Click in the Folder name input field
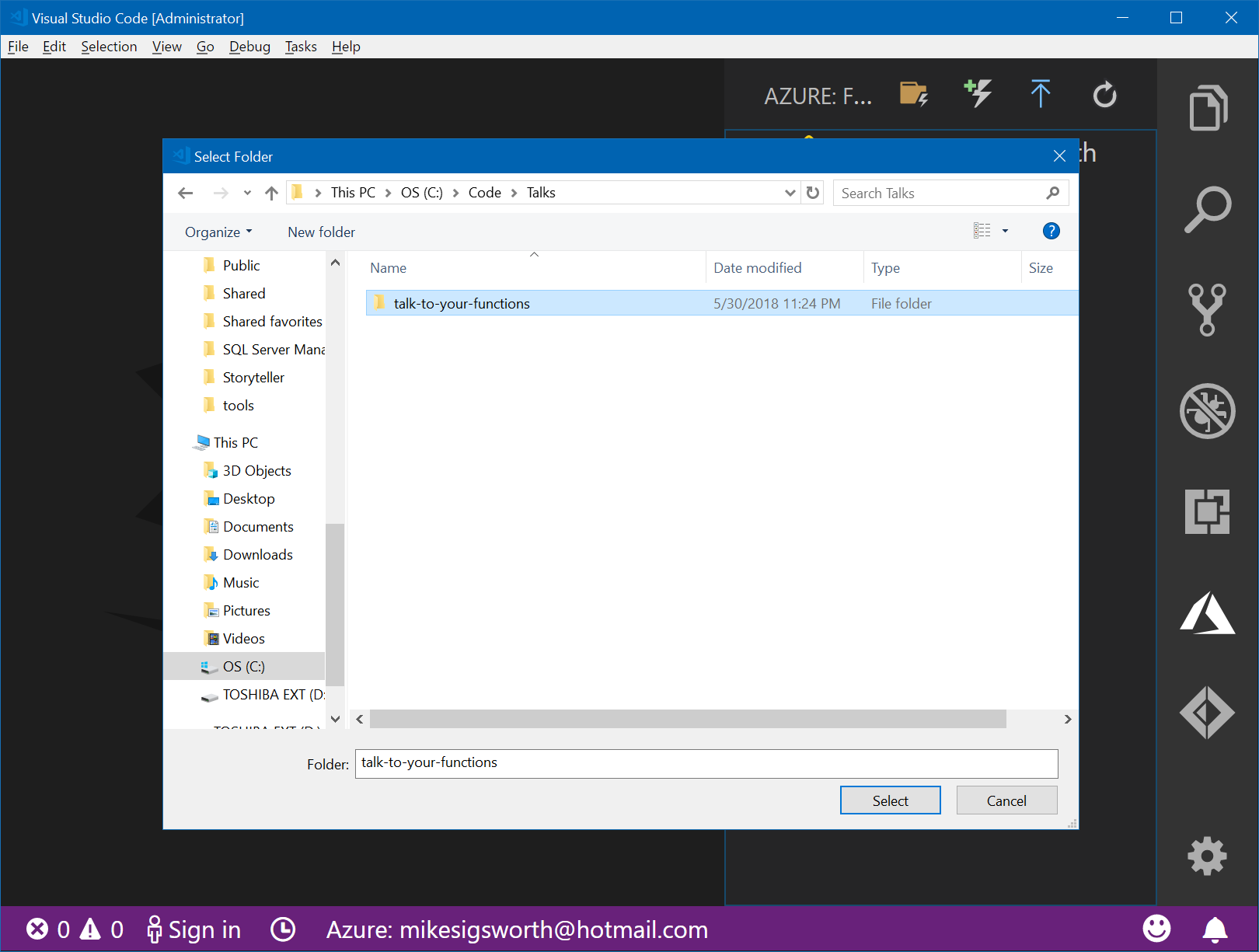 click(x=706, y=763)
